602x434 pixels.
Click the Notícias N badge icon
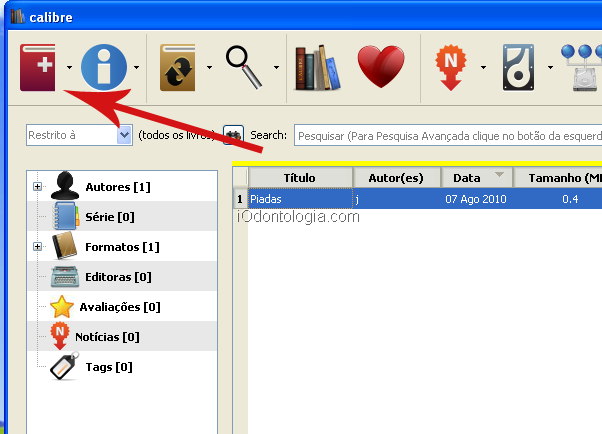[x=60, y=336]
